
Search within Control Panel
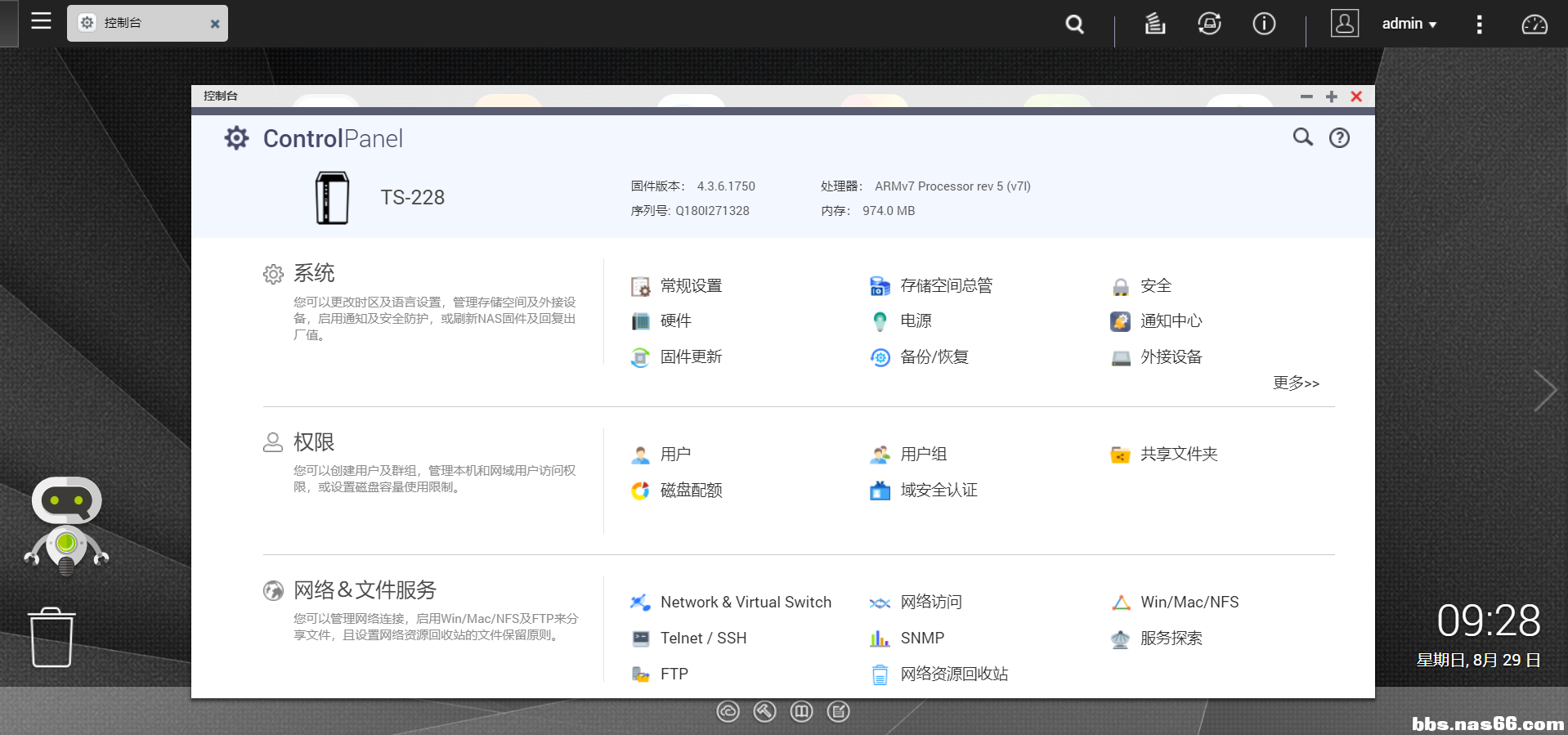pos(1302,137)
